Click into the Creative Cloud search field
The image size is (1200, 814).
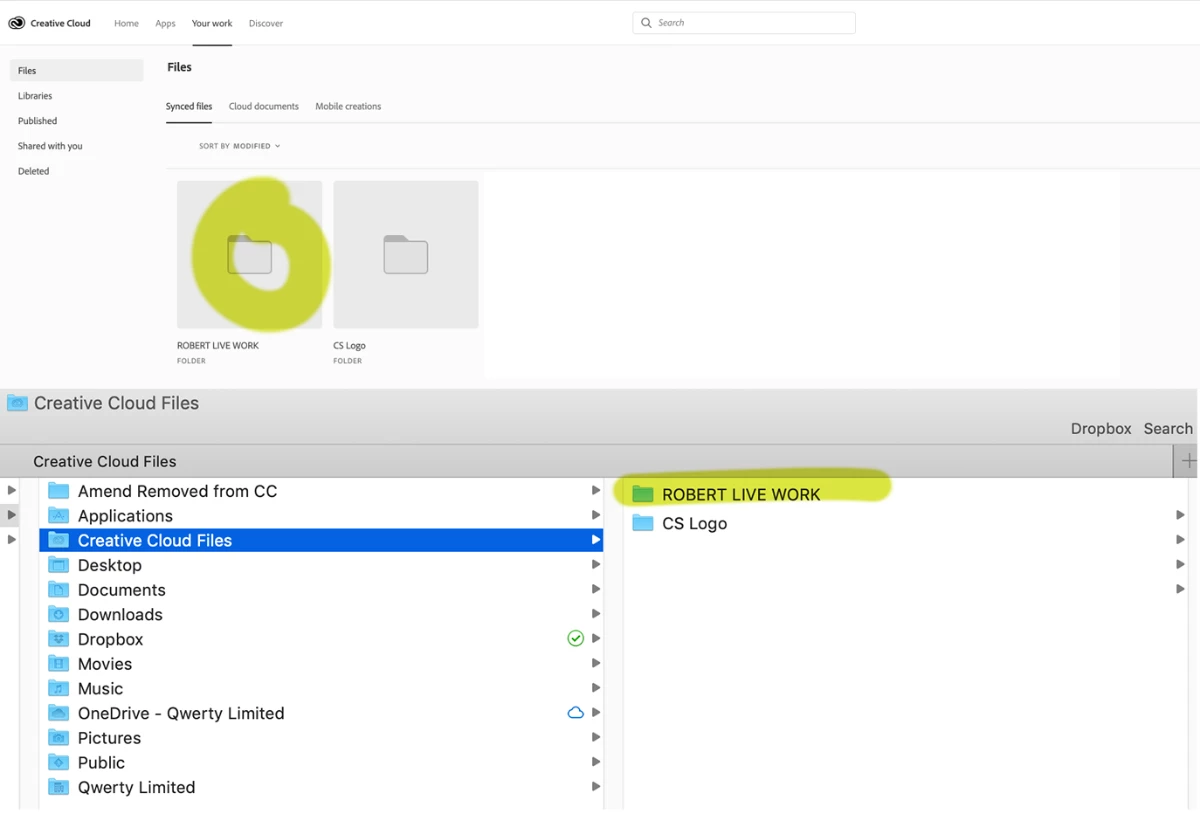[744, 22]
